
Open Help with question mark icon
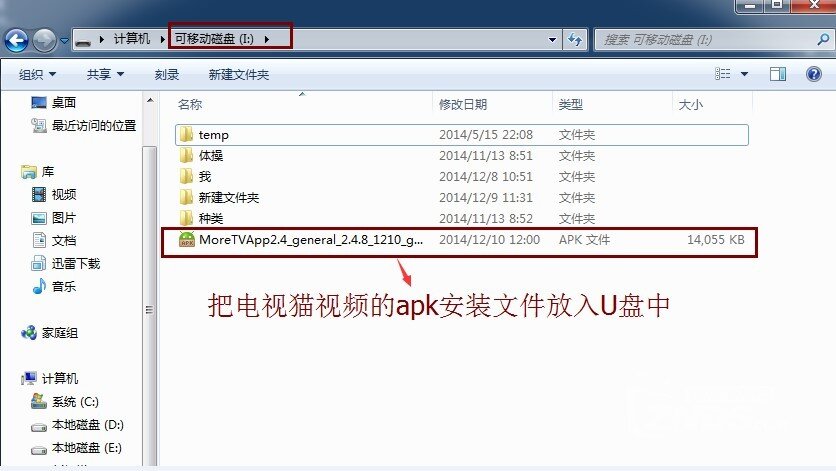pos(814,74)
